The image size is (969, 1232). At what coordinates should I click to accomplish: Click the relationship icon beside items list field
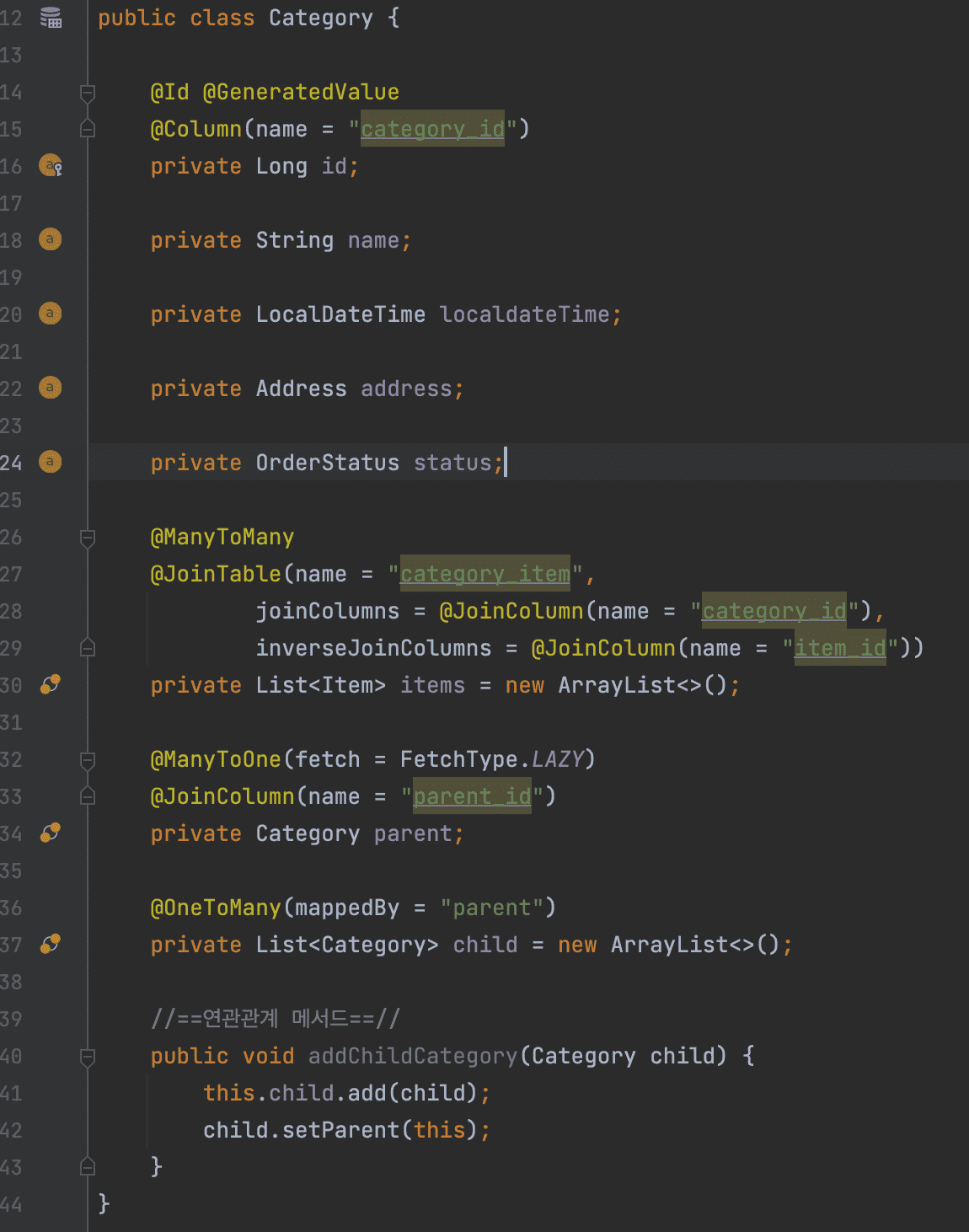(x=51, y=684)
